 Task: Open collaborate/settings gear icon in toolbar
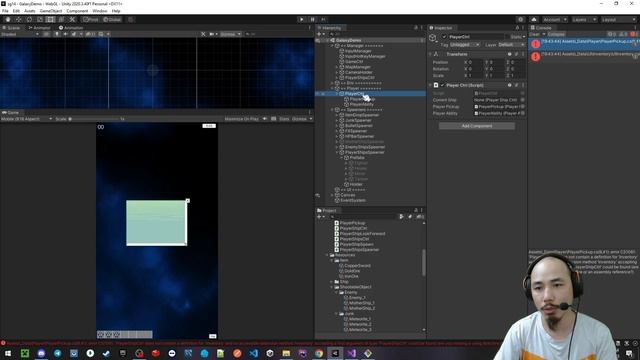pos(520,19)
